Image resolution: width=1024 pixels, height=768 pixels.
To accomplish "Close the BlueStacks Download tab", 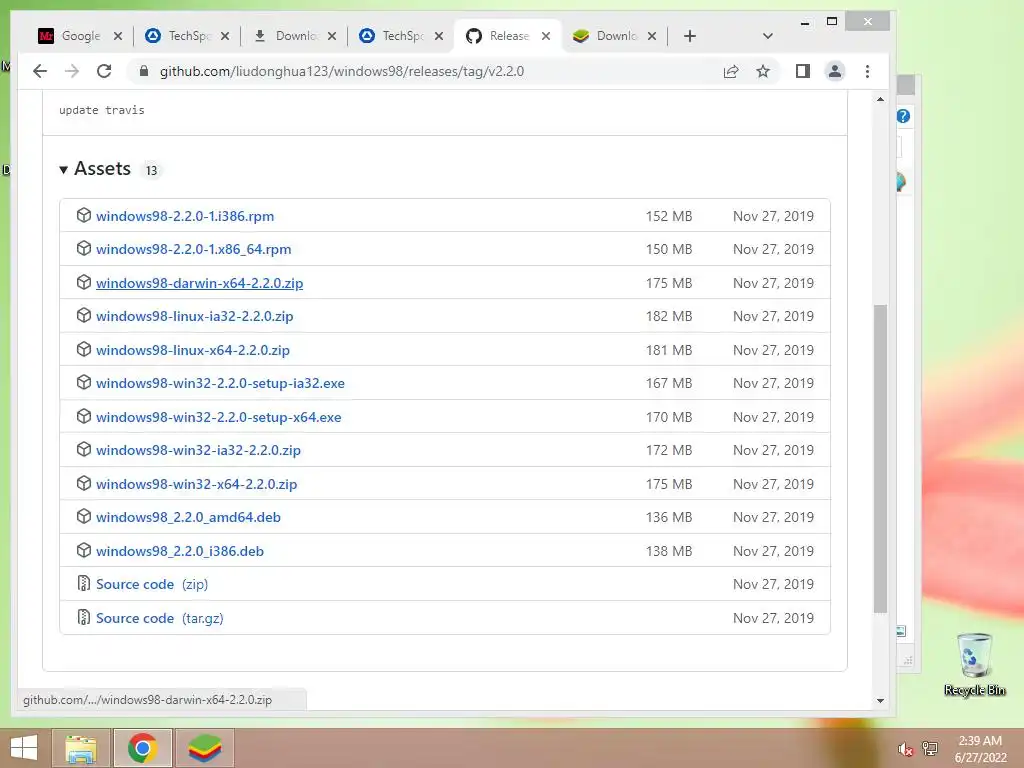I will (x=652, y=36).
